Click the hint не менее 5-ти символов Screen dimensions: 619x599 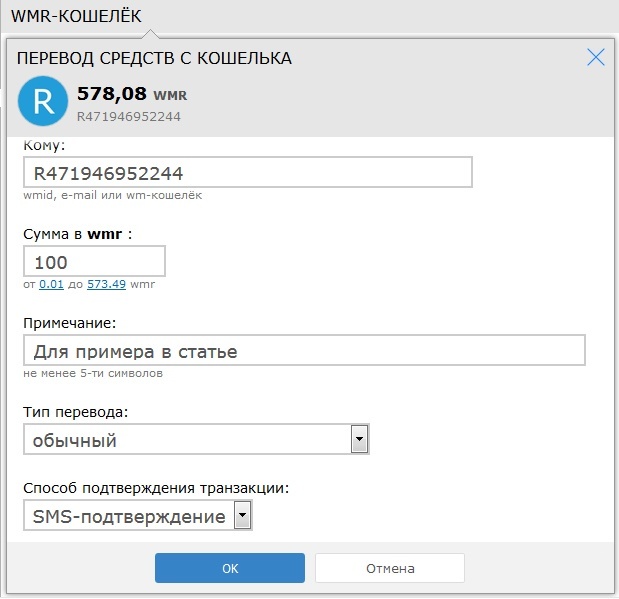[93, 373]
